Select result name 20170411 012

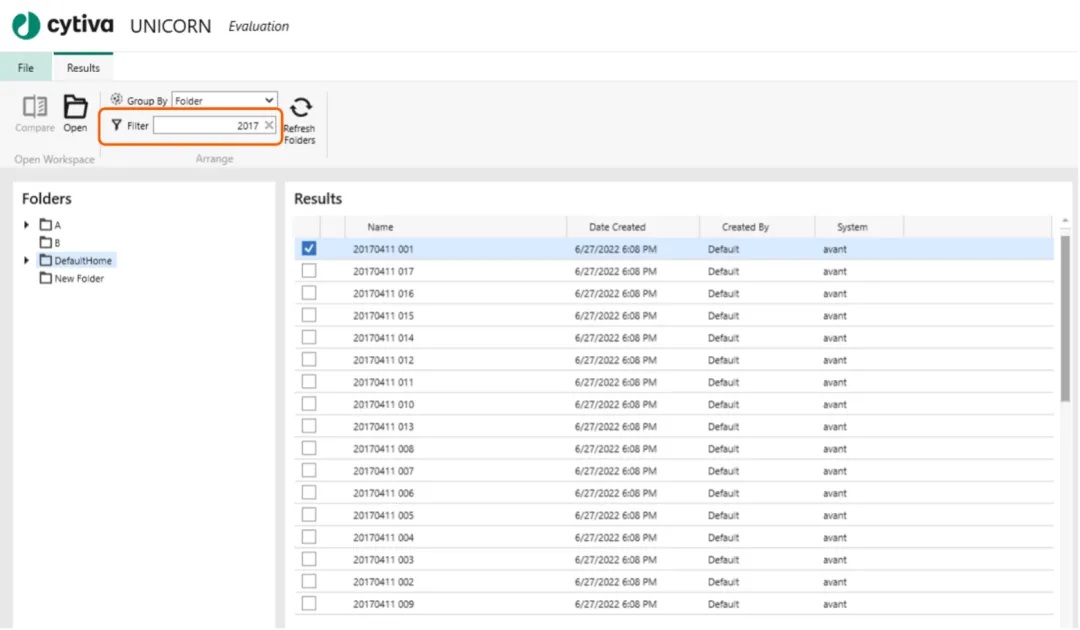pyautogui.click(x=384, y=360)
